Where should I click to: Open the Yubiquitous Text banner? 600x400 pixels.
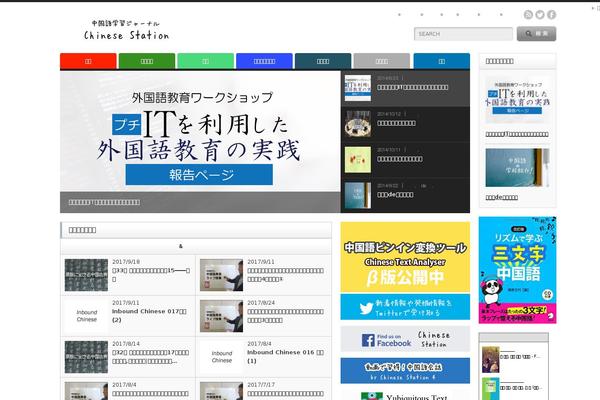405,395
